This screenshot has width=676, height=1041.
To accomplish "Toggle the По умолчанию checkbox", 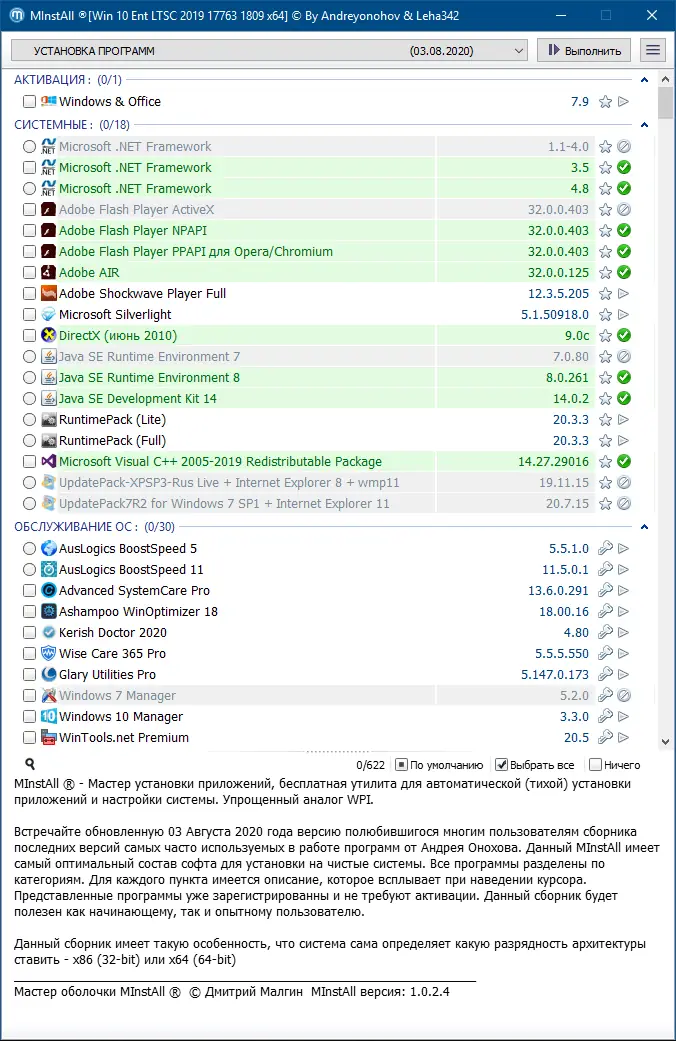I will (401, 765).
